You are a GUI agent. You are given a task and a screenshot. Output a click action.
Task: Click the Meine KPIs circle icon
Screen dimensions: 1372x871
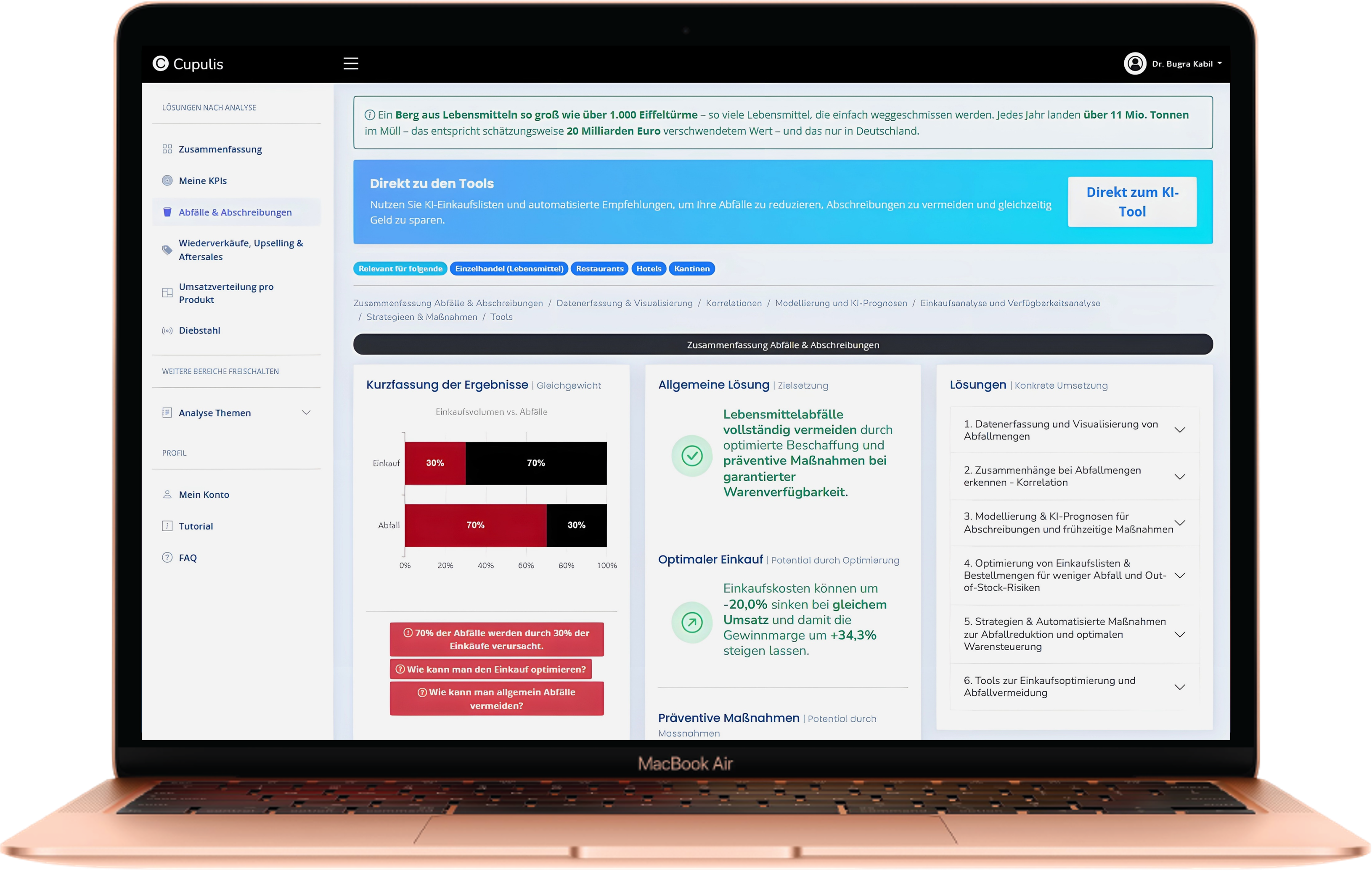167,180
